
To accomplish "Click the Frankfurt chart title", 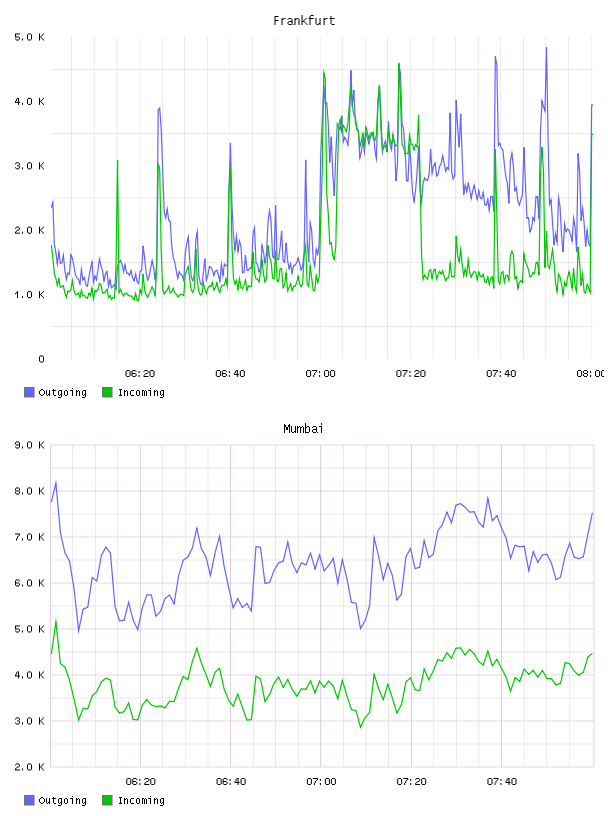I will [x=304, y=21].
